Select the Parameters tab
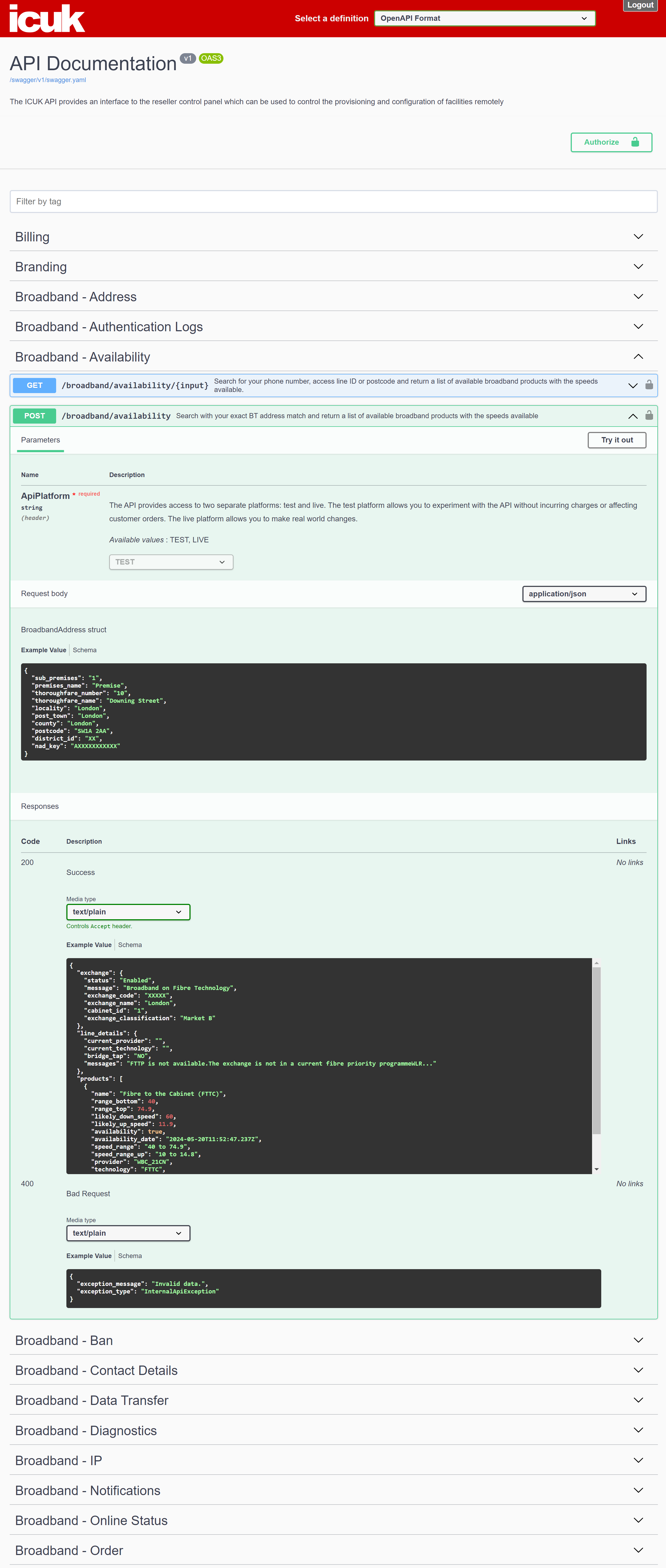Viewport: 666px width, 1568px height. [x=40, y=440]
